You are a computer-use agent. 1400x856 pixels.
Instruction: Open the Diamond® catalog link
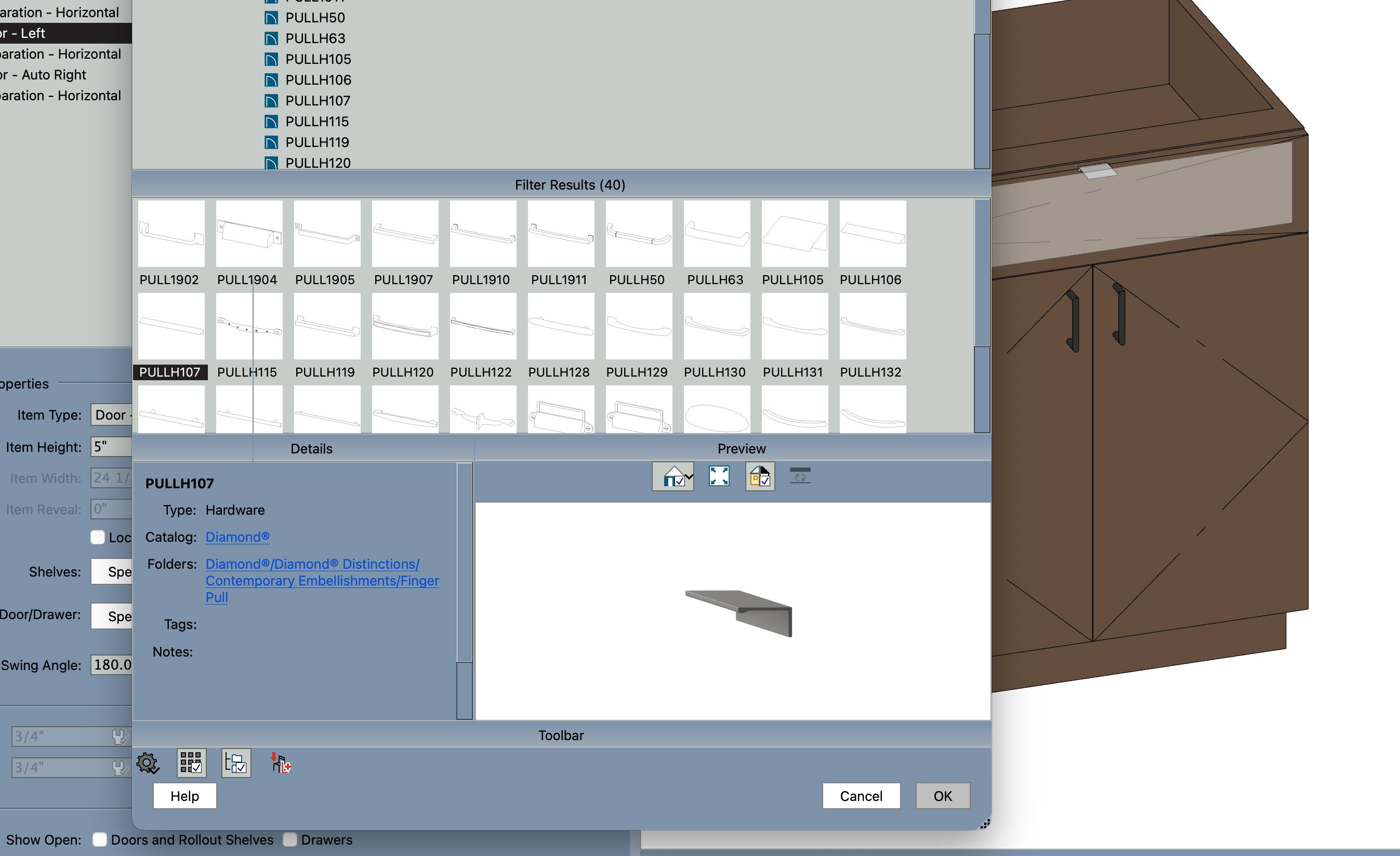[x=237, y=537]
